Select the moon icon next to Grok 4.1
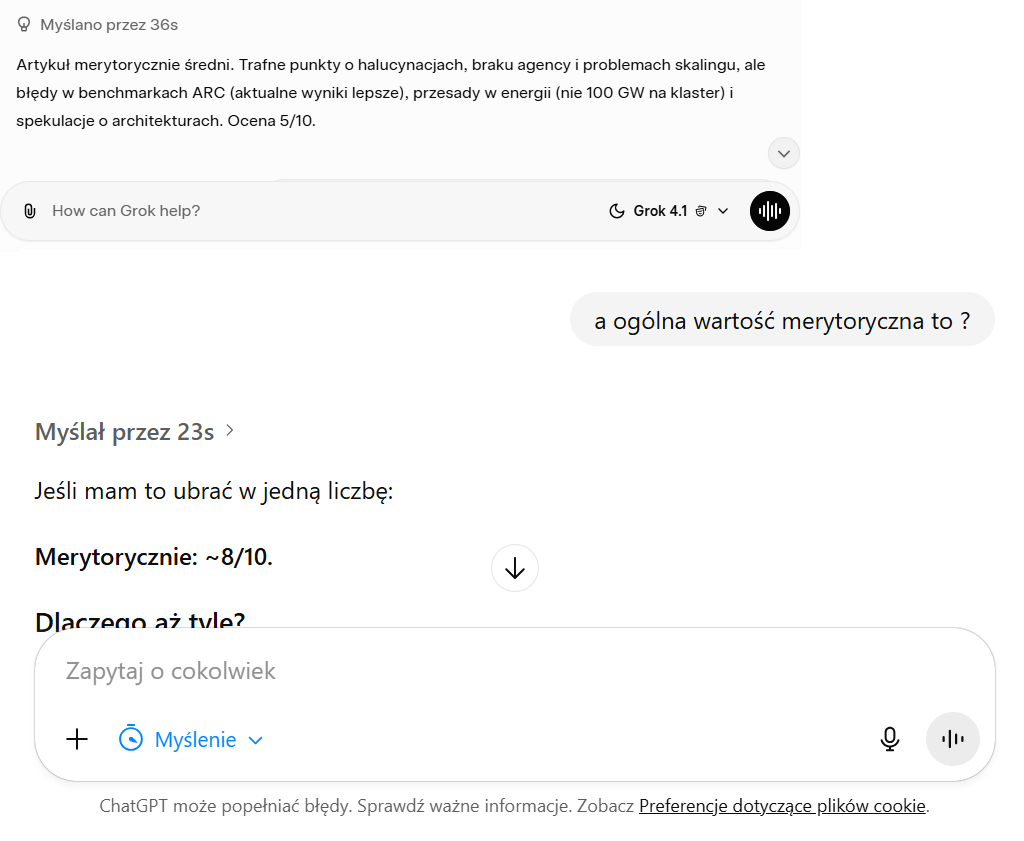Image resolution: width=1024 pixels, height=841 pixels. [x=617, y=211]
